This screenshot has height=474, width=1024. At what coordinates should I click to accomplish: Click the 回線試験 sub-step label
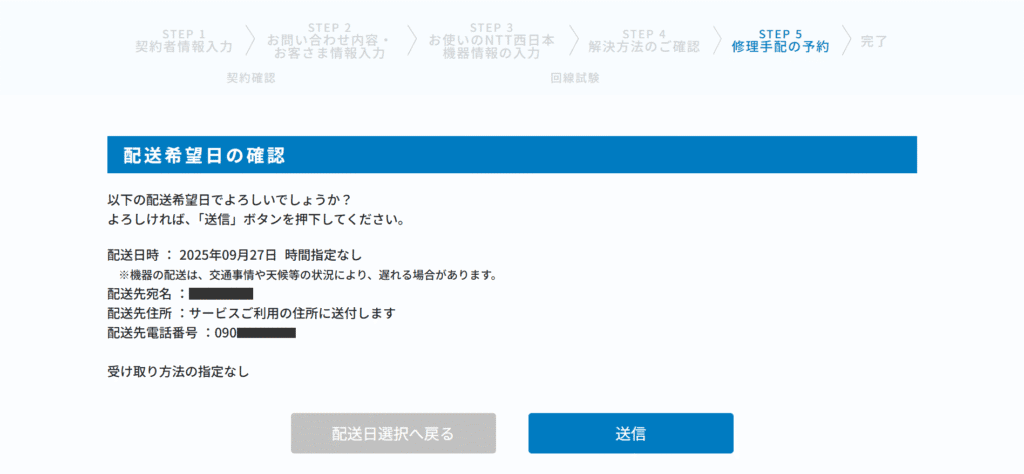tap(575, 78)
